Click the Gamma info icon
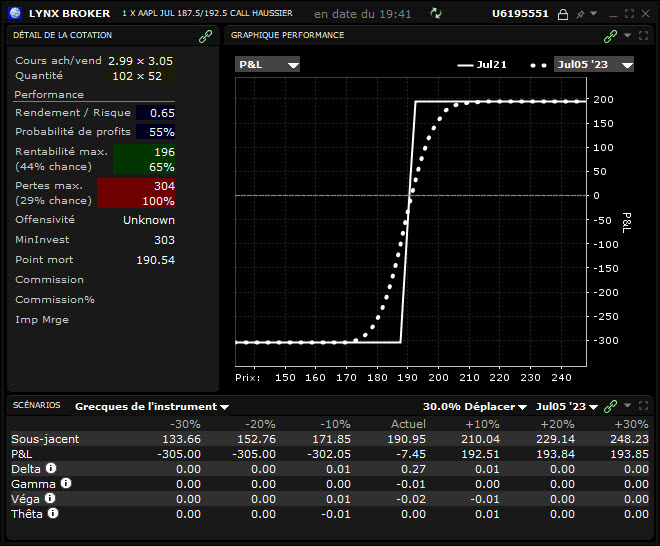 tap(66, 483)
